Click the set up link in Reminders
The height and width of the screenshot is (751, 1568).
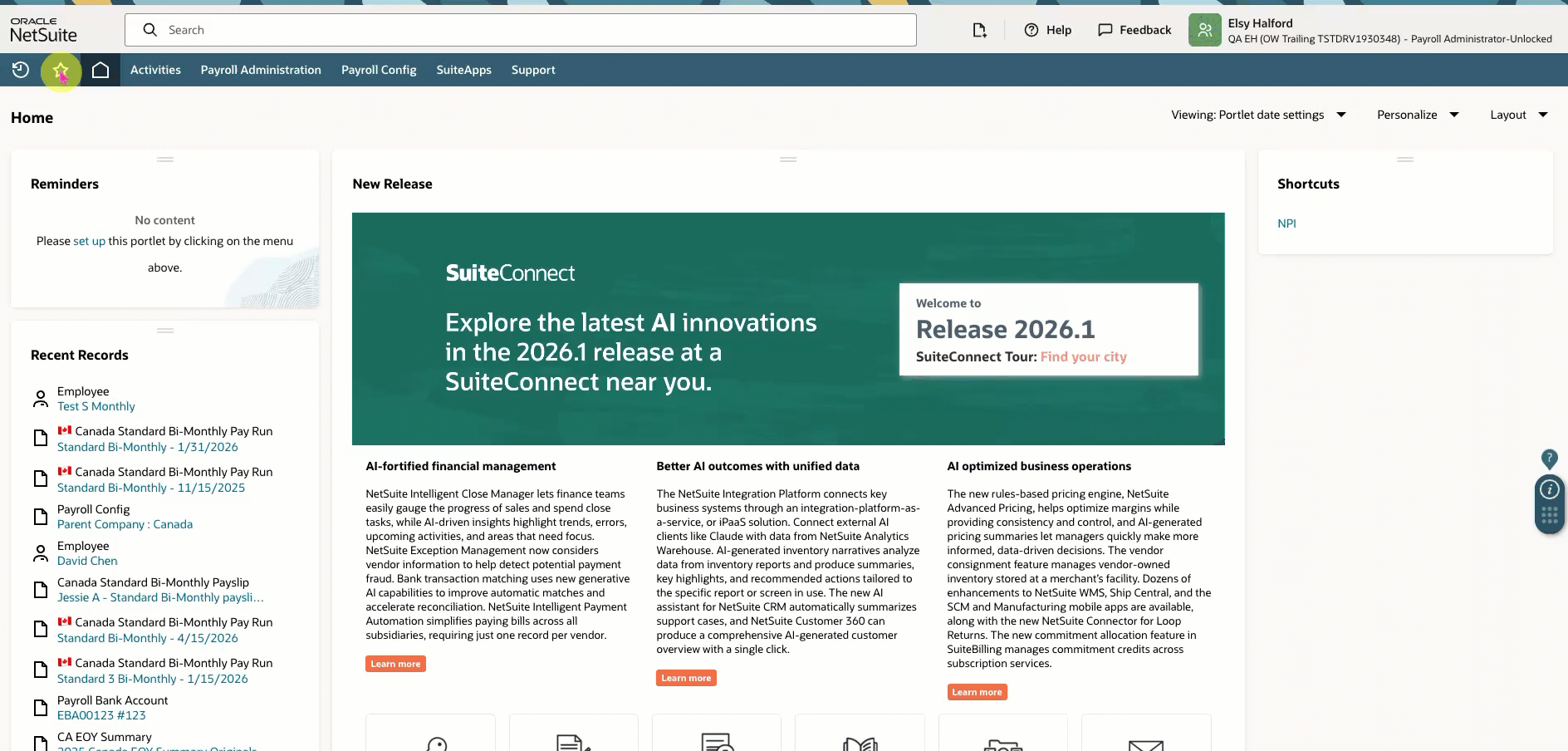[89, 241]
